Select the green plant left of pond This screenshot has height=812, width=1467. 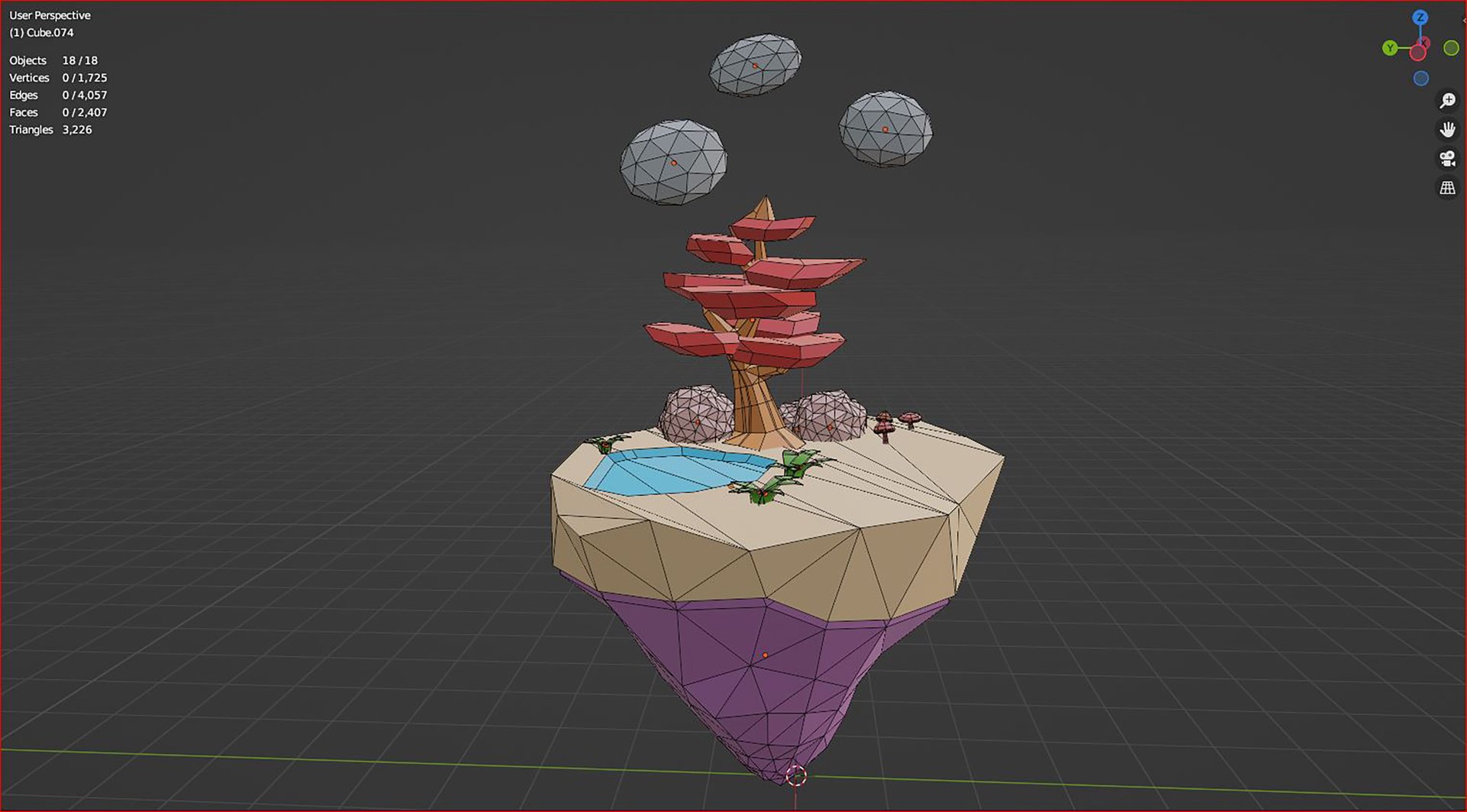pyautogui.click(x=607, y=442)
